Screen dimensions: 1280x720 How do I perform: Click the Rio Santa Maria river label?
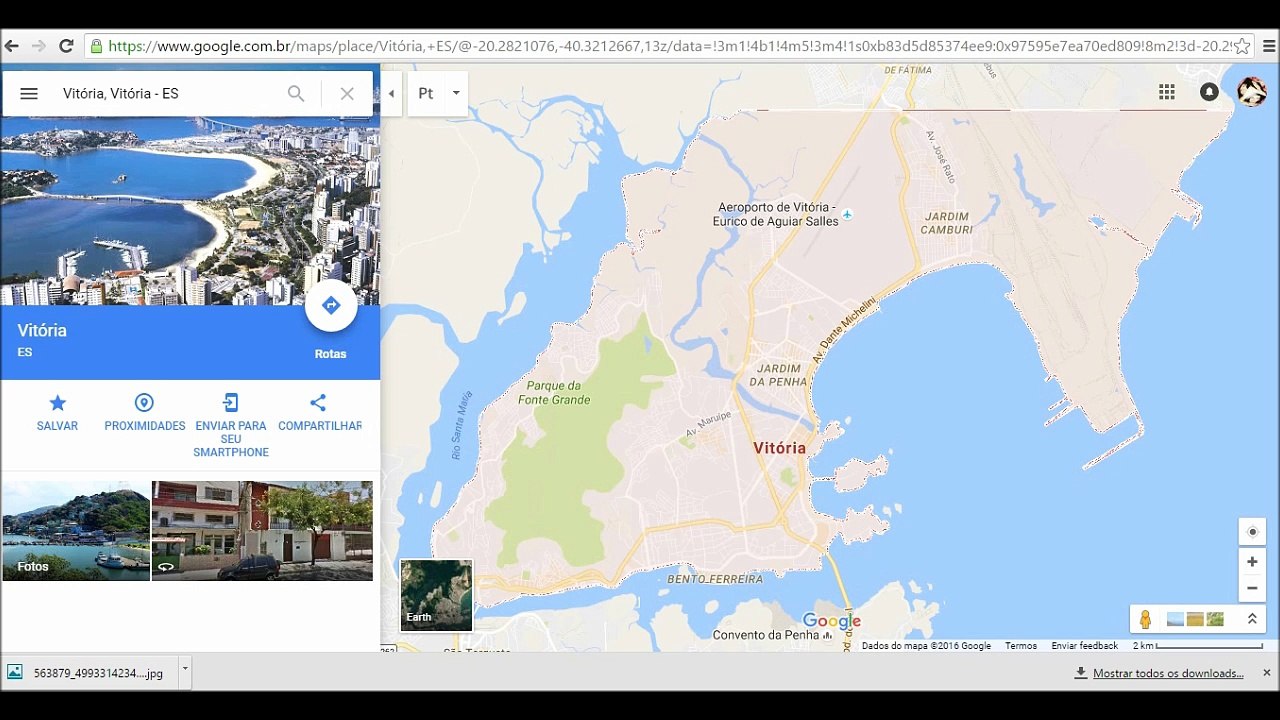pos(461,425)
